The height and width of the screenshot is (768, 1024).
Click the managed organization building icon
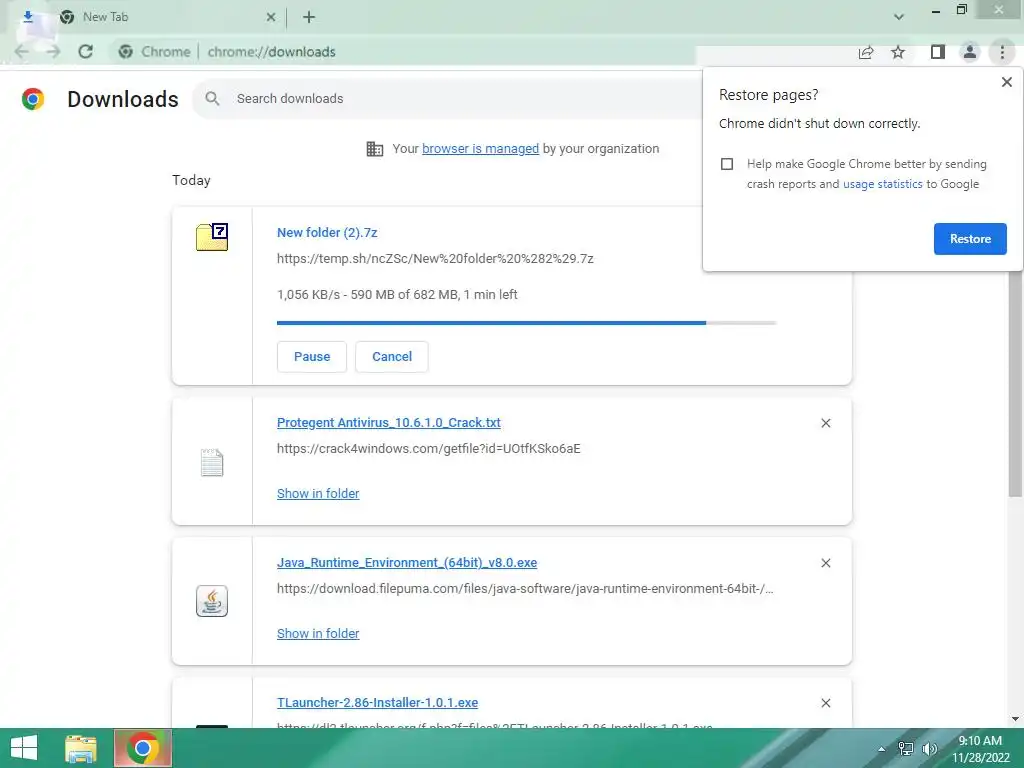(375, 149)
